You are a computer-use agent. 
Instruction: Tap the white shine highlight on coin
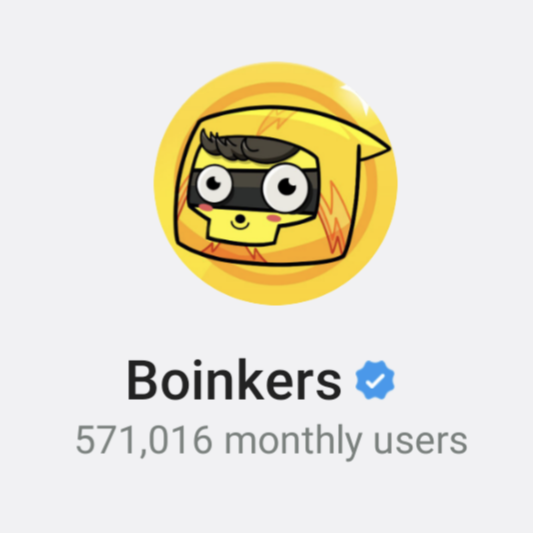click(x=356, y=99)
